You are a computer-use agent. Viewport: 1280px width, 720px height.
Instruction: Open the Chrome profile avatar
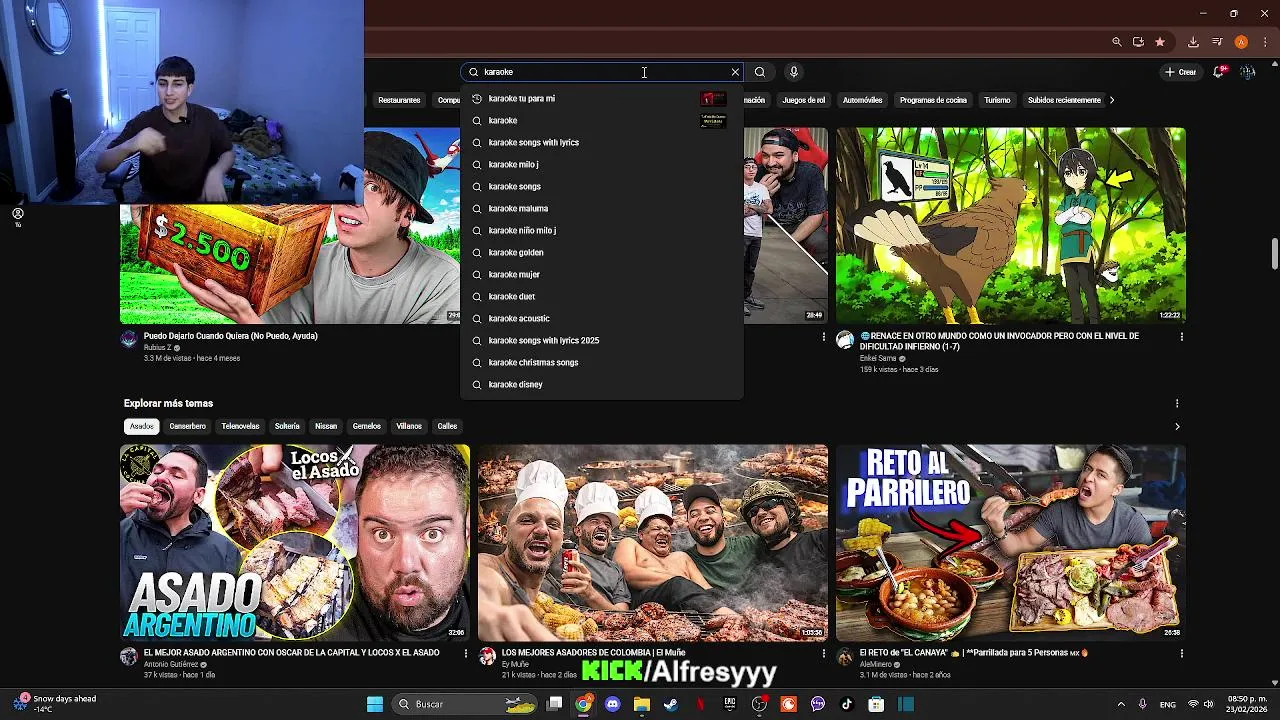click(x=1241, y=42)
